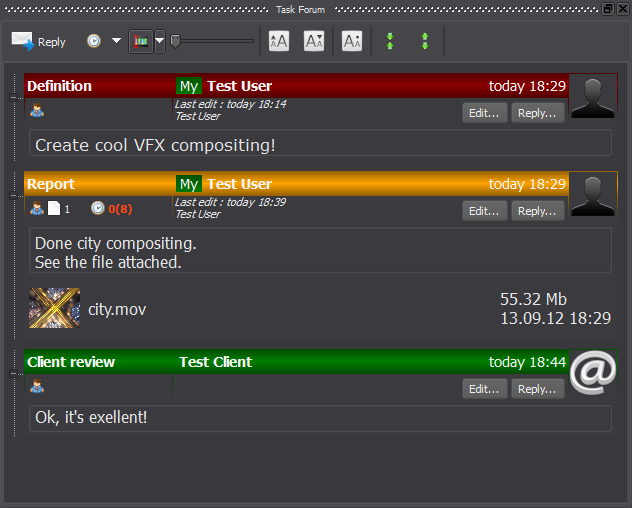Collapse the Report message tree node
Viewport: 632px width, 508px height.
coord(13,196)
